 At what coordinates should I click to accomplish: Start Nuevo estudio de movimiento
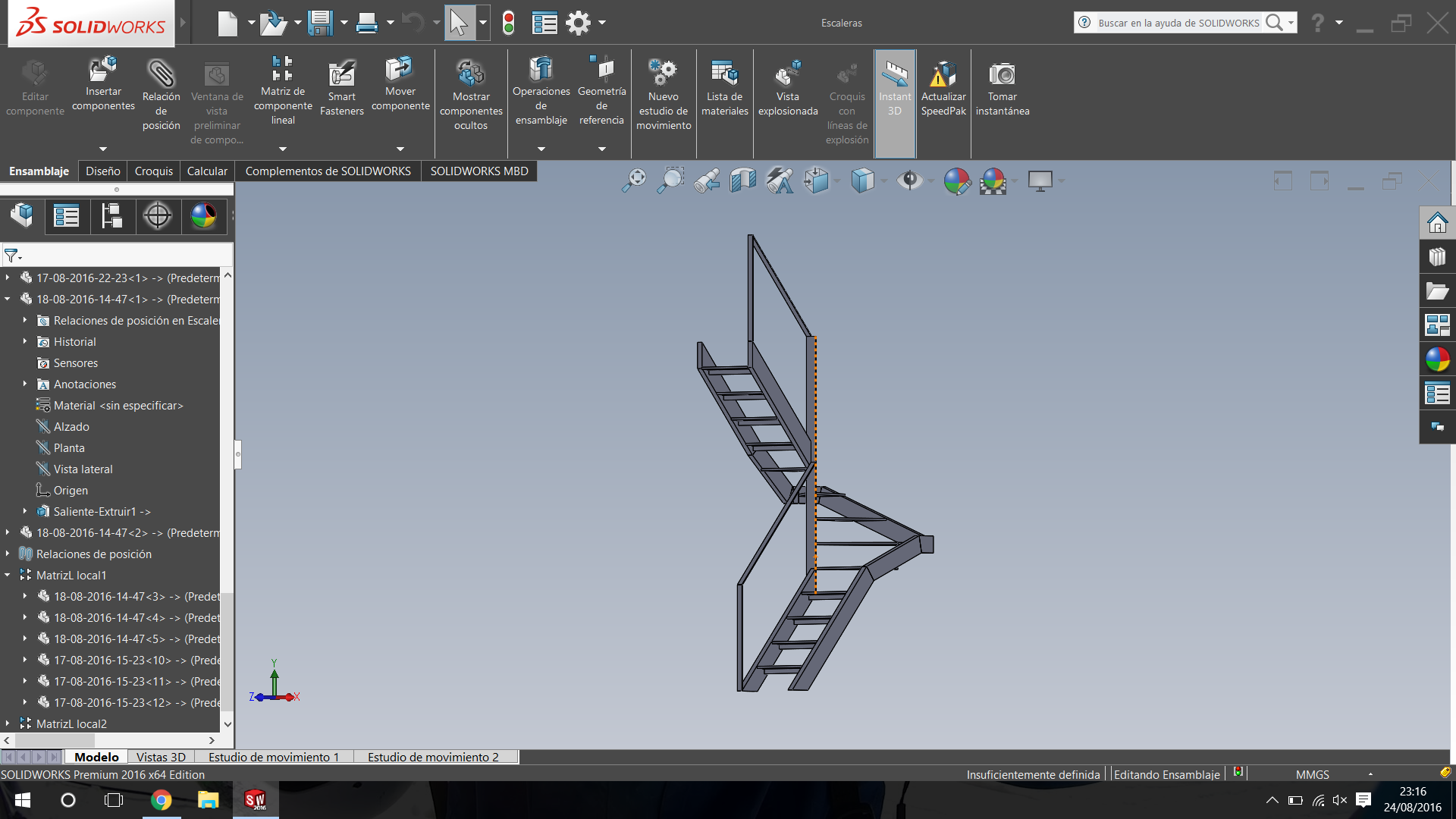tap(663, 74)
